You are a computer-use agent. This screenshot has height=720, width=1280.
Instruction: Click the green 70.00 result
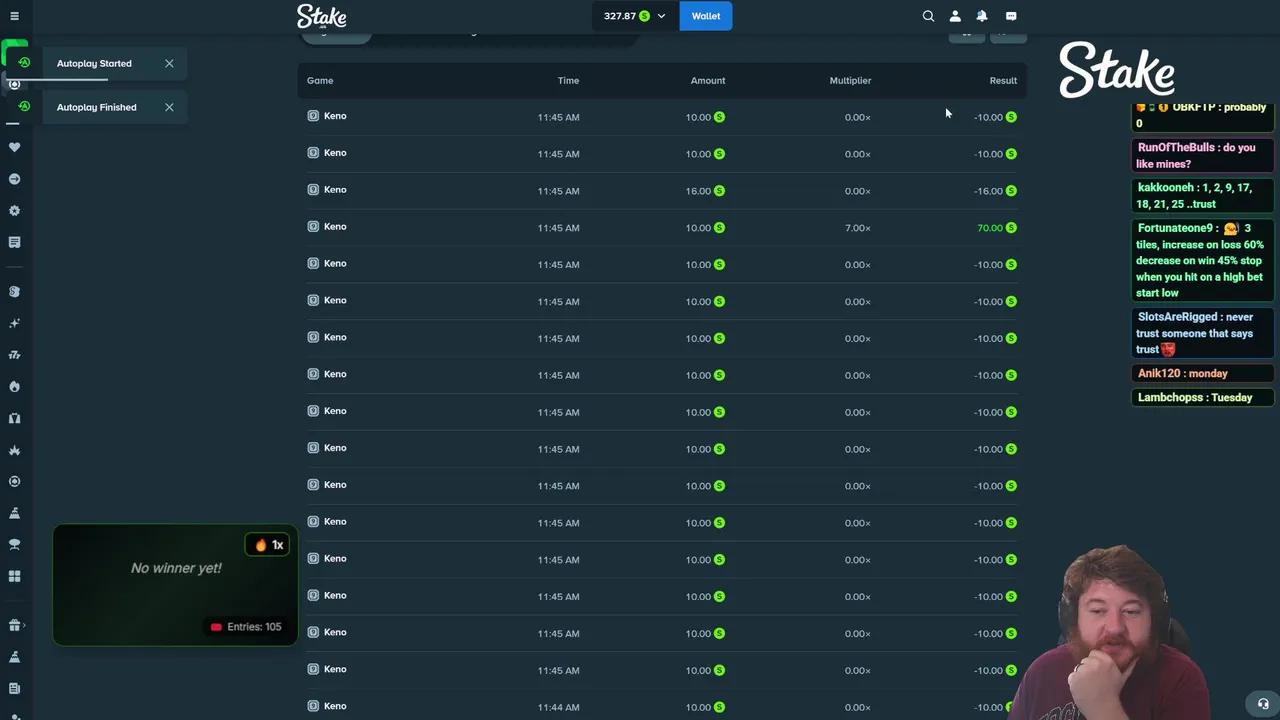pyautogui.click(x=997, y=228)
